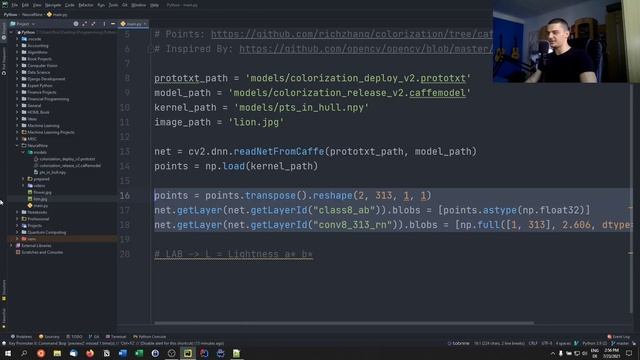This screenshot has height=360, width=640.
Task: Click line number 16 in the gutter
Action: (x=124, y=196)
